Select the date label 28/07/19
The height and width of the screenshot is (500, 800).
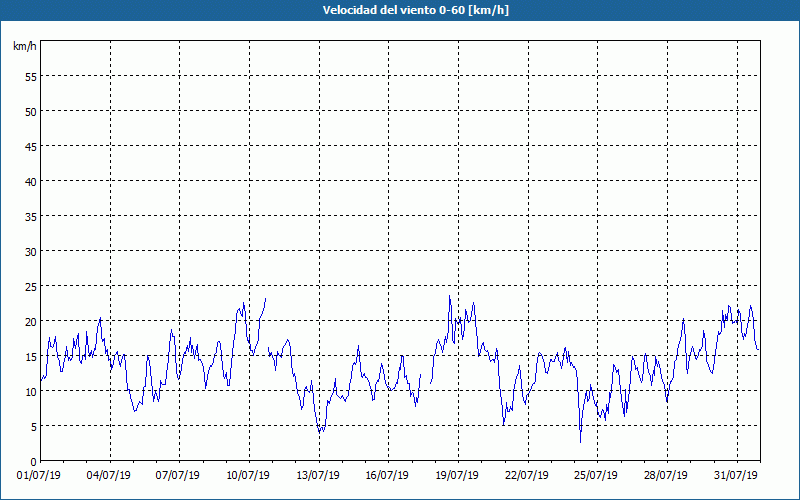[x=666, y=476]
